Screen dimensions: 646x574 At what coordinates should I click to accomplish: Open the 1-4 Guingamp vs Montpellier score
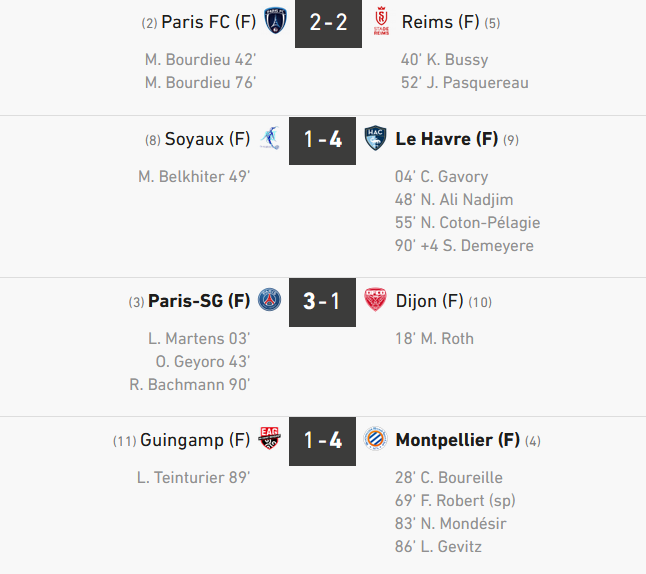(x=323, y=441)
